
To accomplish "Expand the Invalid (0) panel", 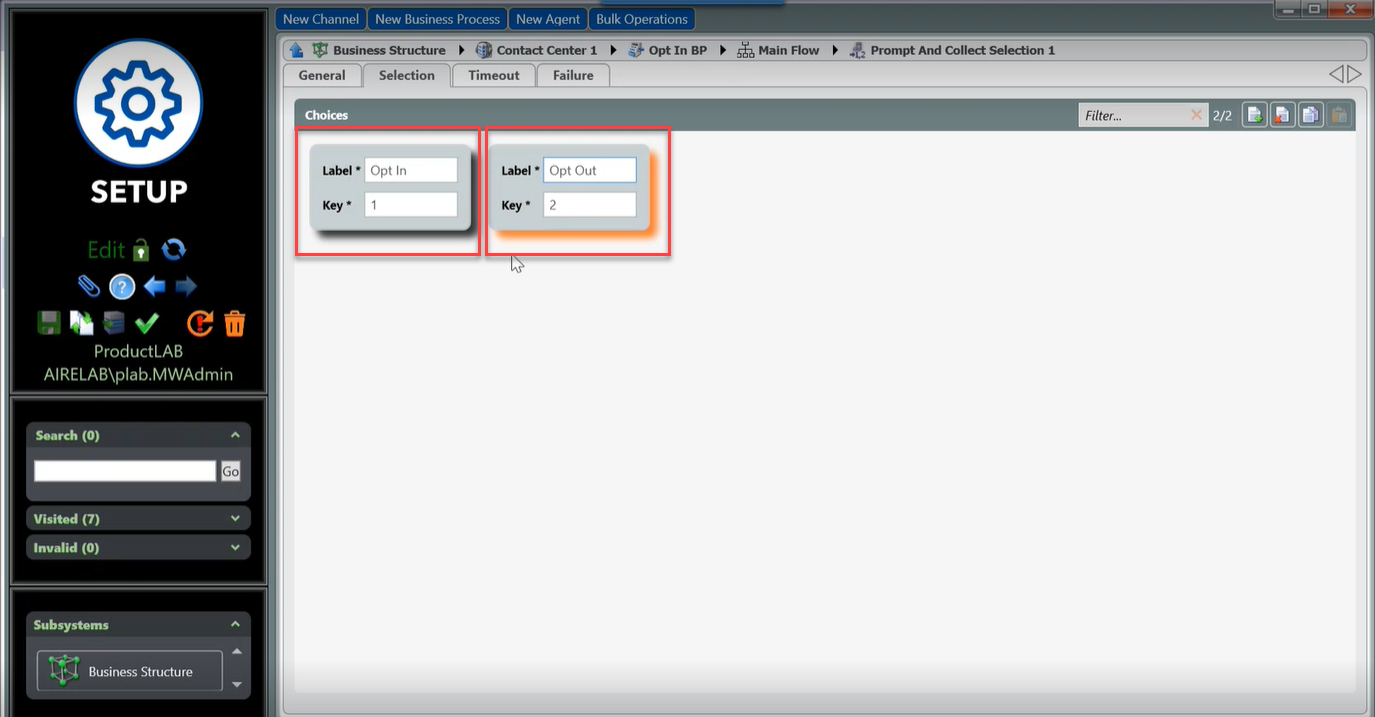I will [x=235, y=548].
